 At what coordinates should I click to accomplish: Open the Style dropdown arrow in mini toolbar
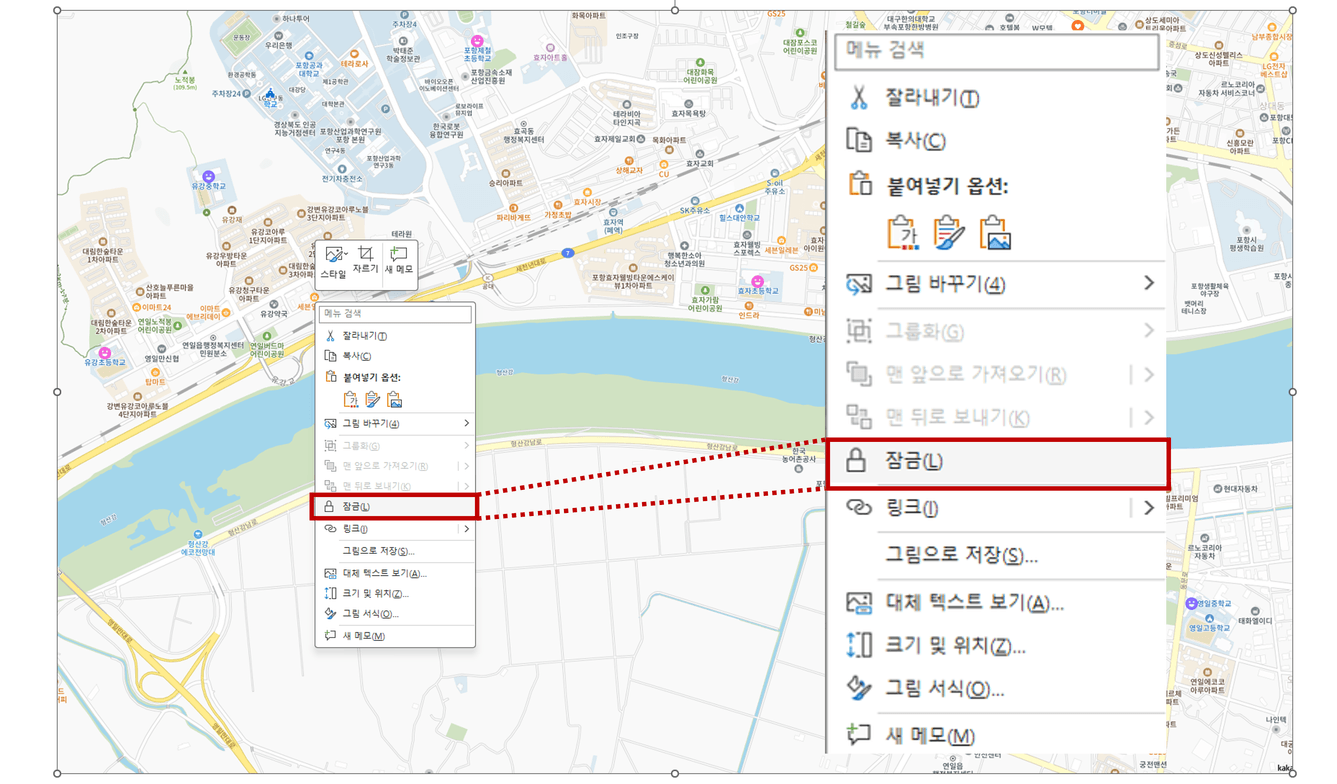pyautogui.click(x=346, y=255)
